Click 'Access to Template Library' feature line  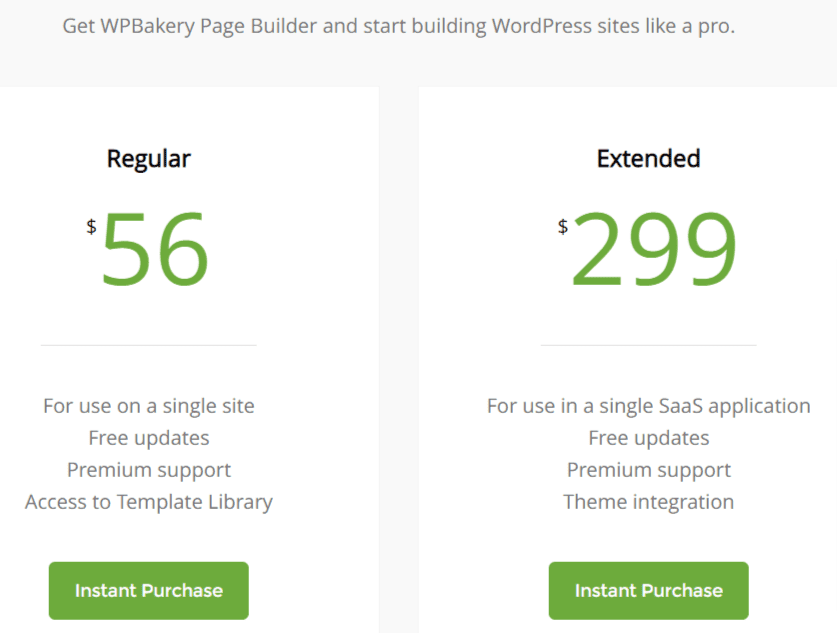point(149,502)
